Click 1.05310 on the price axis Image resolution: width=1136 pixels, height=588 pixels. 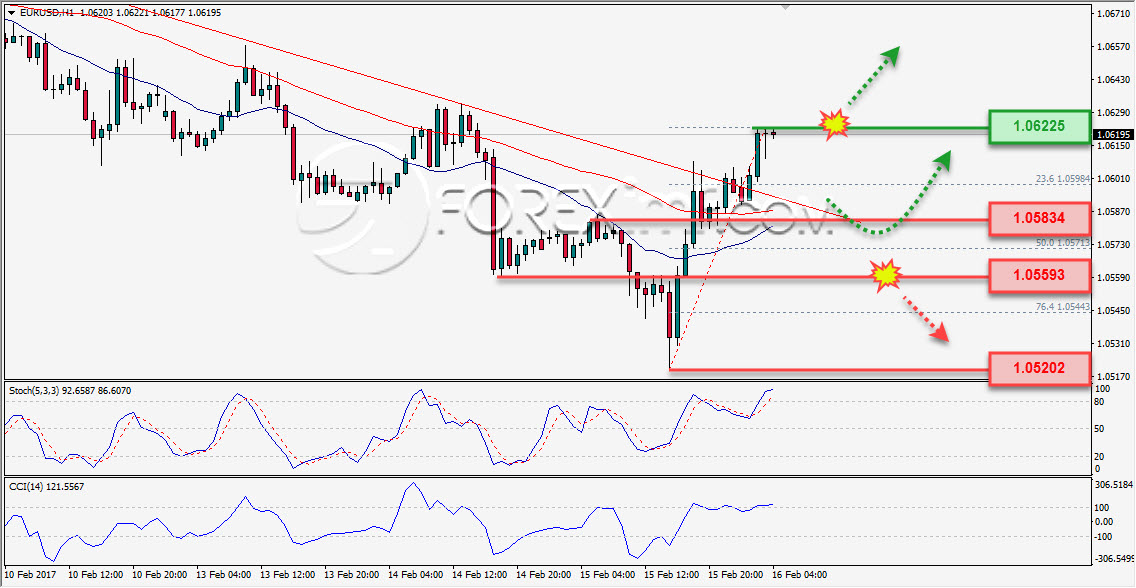1115,344
